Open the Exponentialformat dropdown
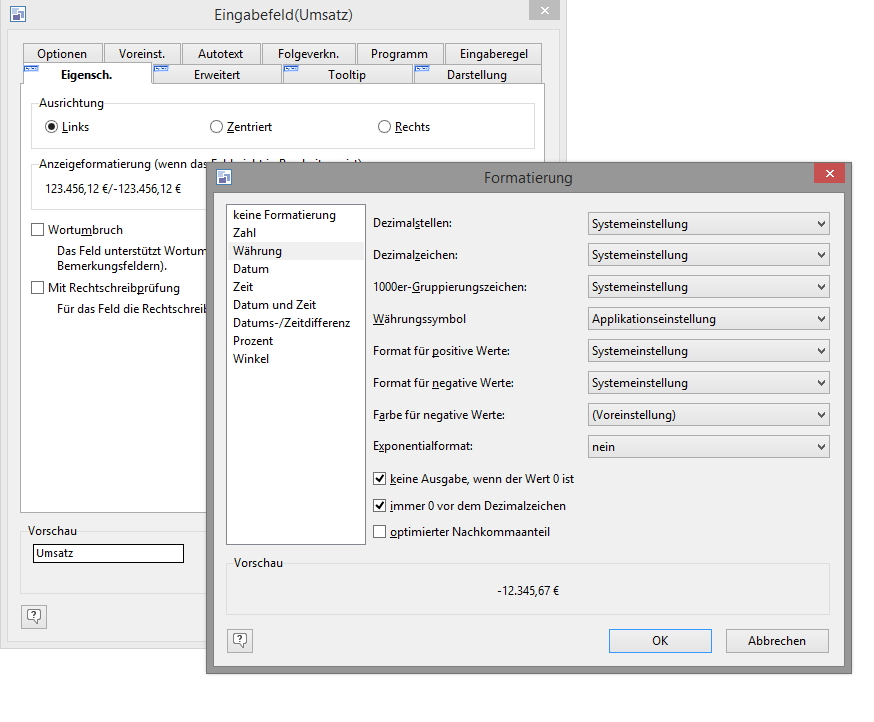This screenshot has height=722, width=874. [x=708, y=447]
